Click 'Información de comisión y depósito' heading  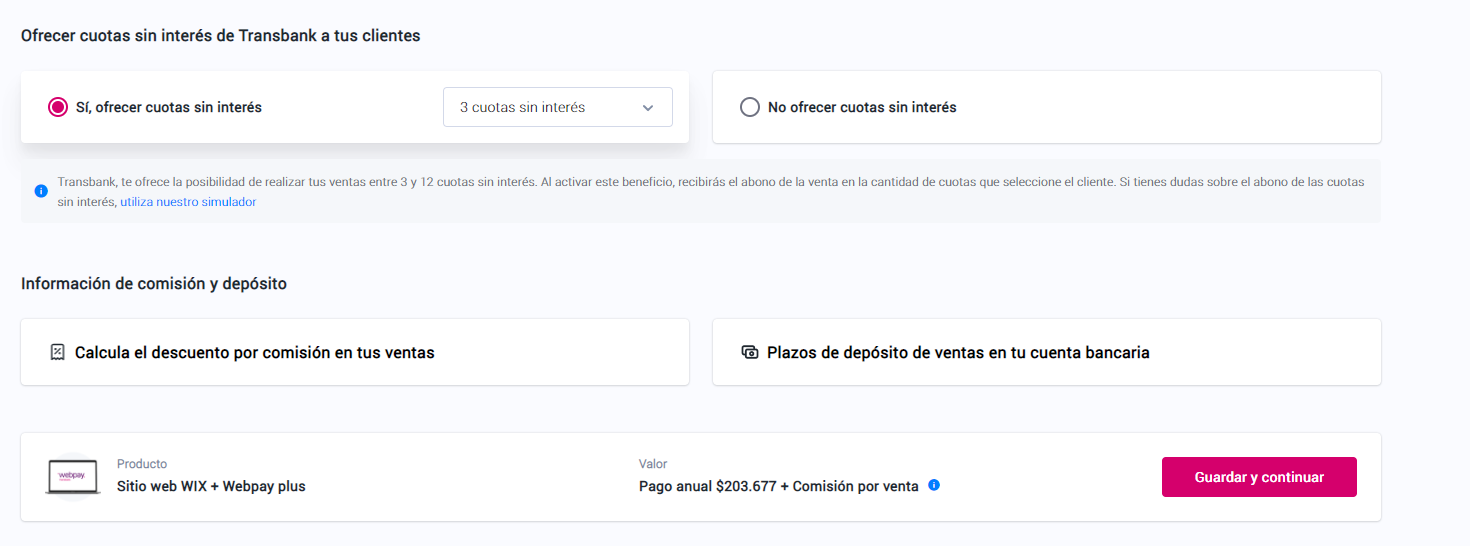pos(154,284)
